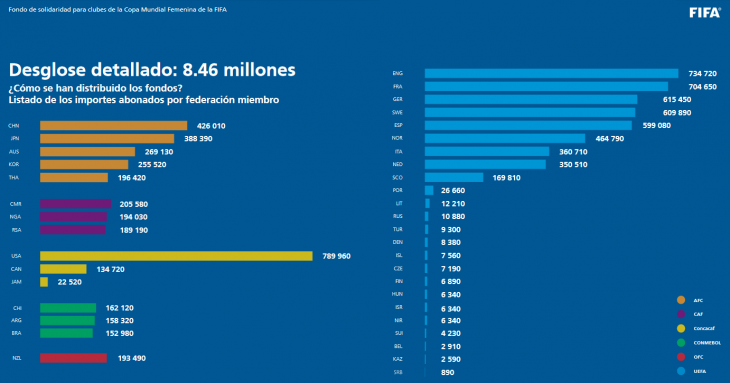Click the value 269 130
The image size is (730, 383).
pyautogui.click(x=159, y=152)
